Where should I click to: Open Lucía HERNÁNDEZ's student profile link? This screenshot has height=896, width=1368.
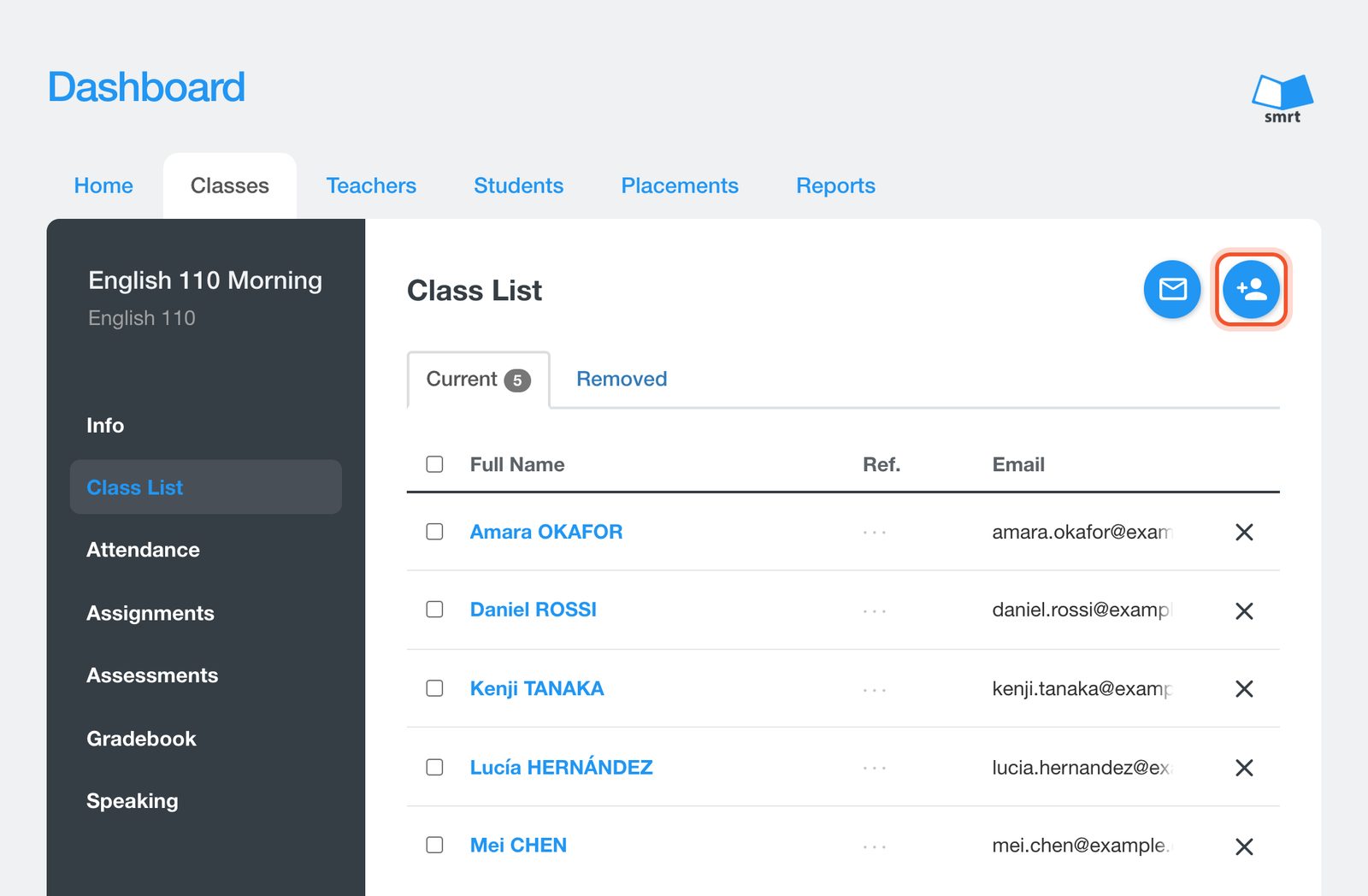(x=562, y=767)
